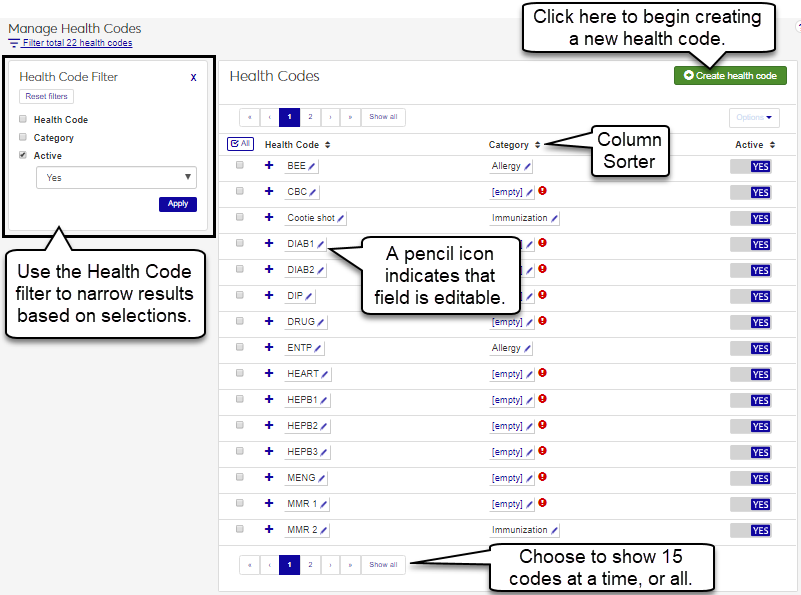Click the Create health code button

click(x=730, y=76)
